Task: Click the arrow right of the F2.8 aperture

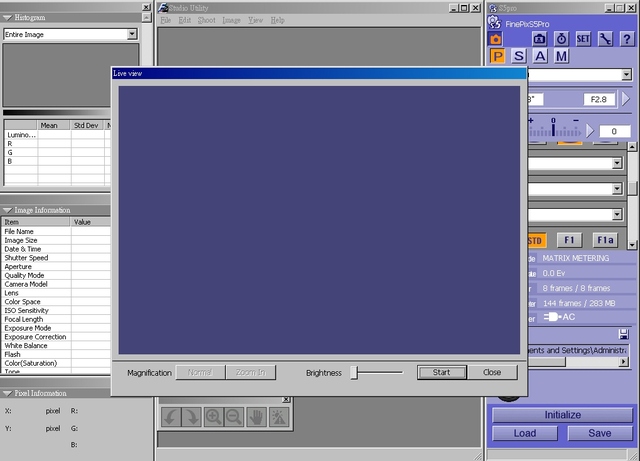Action: [626, 99]
